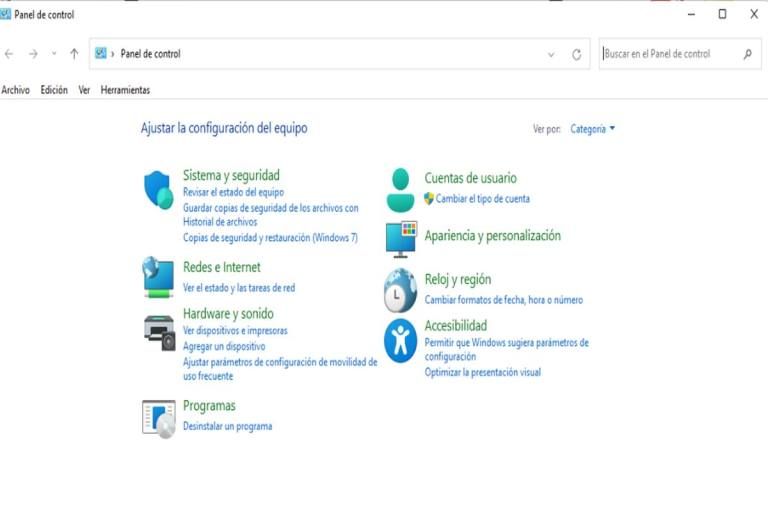The width and height of the screenshot is (768, 512).
Task: Open the Accesibilidad icon
Action: click(x=400, y=340)
